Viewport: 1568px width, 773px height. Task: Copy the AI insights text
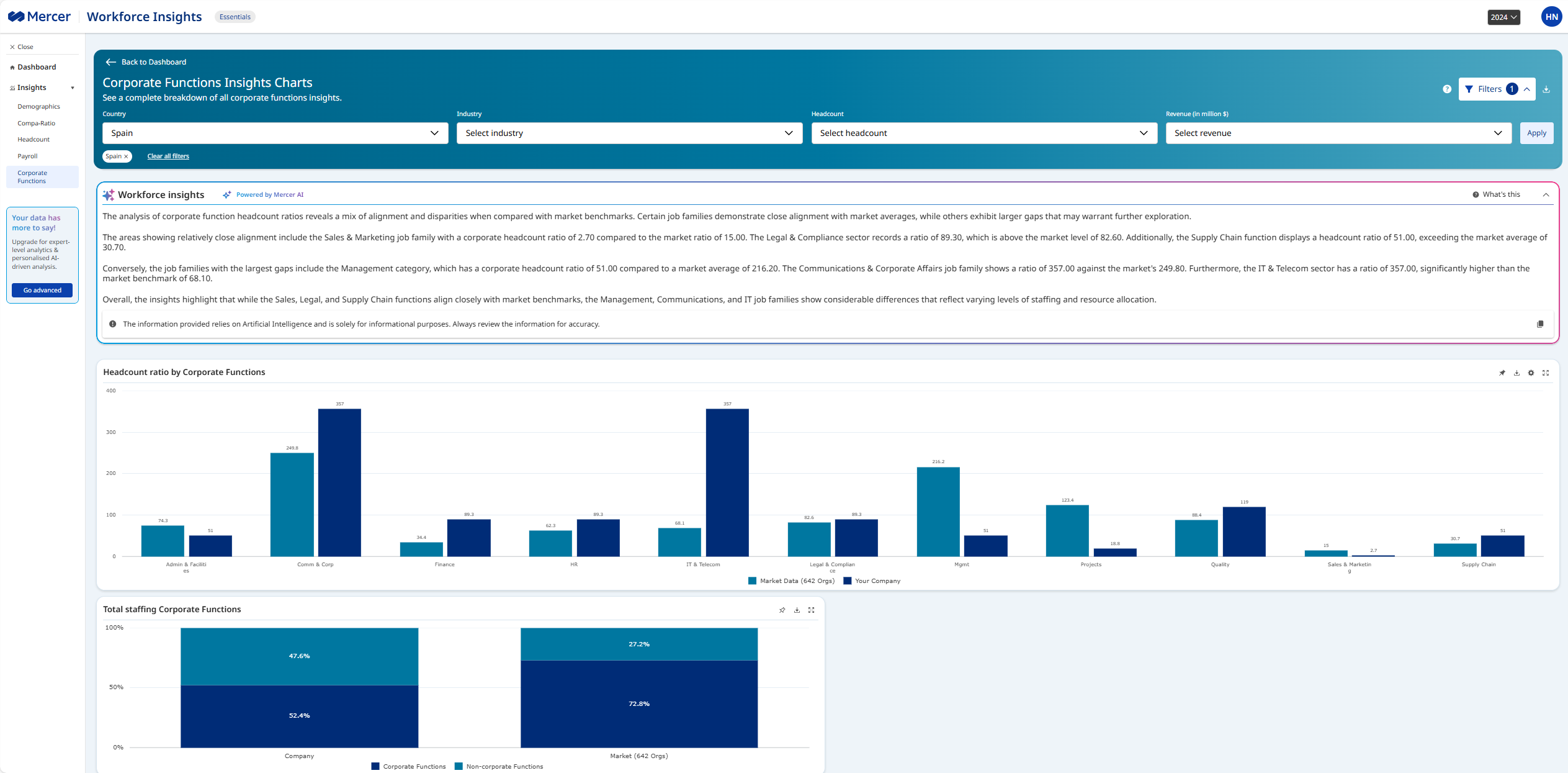1540,324
